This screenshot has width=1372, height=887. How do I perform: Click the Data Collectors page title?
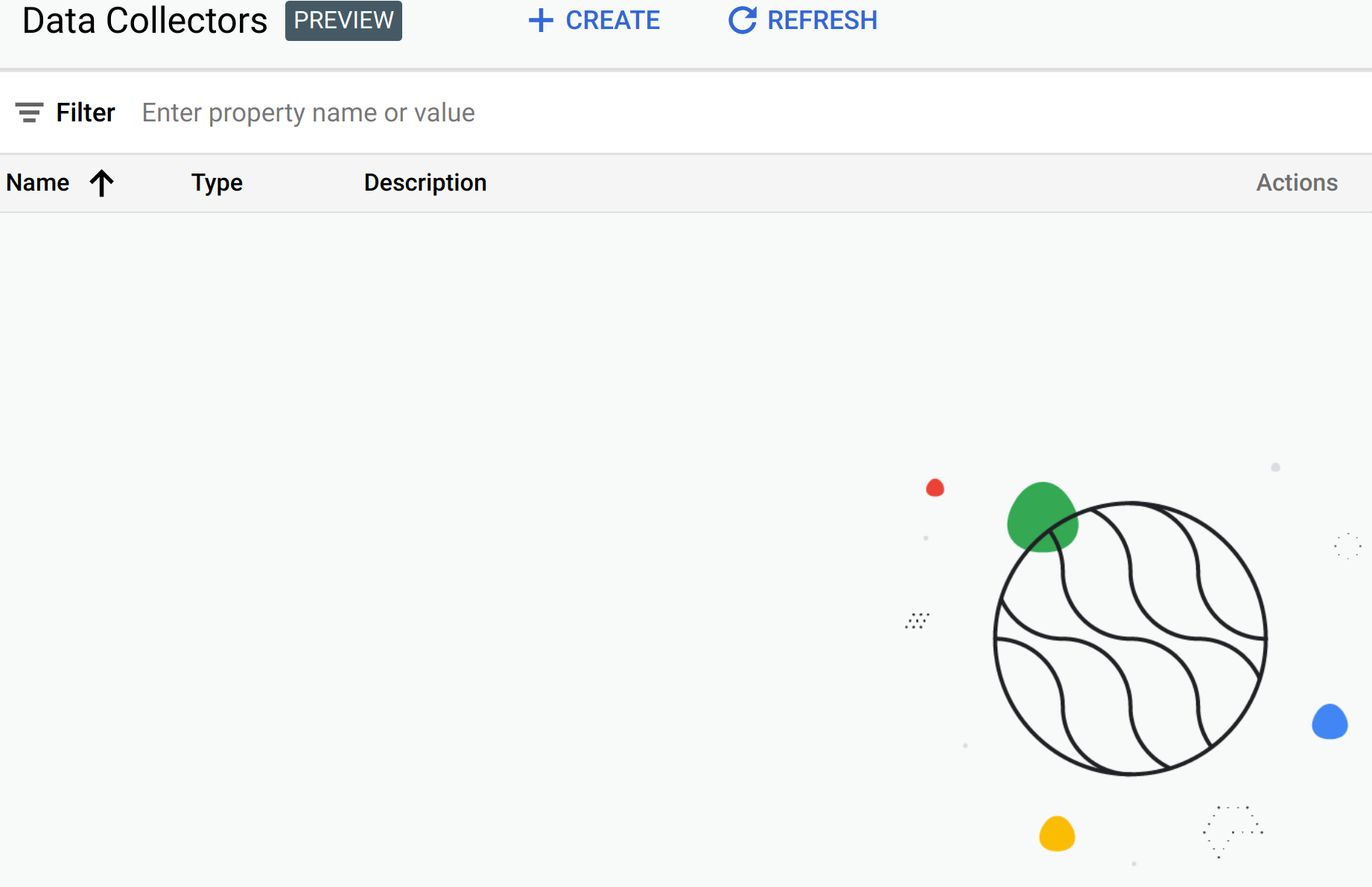click(x=144, y=20)
